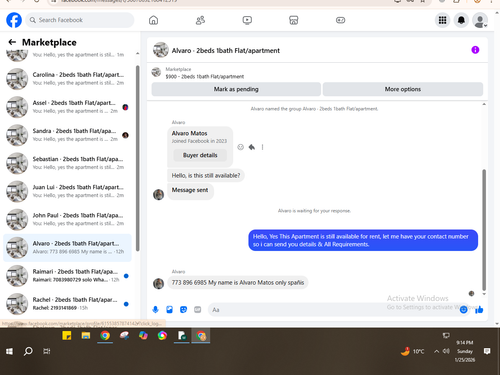Open Assel's conversation
Screen dimensions: 500x375
pos(68,107)
